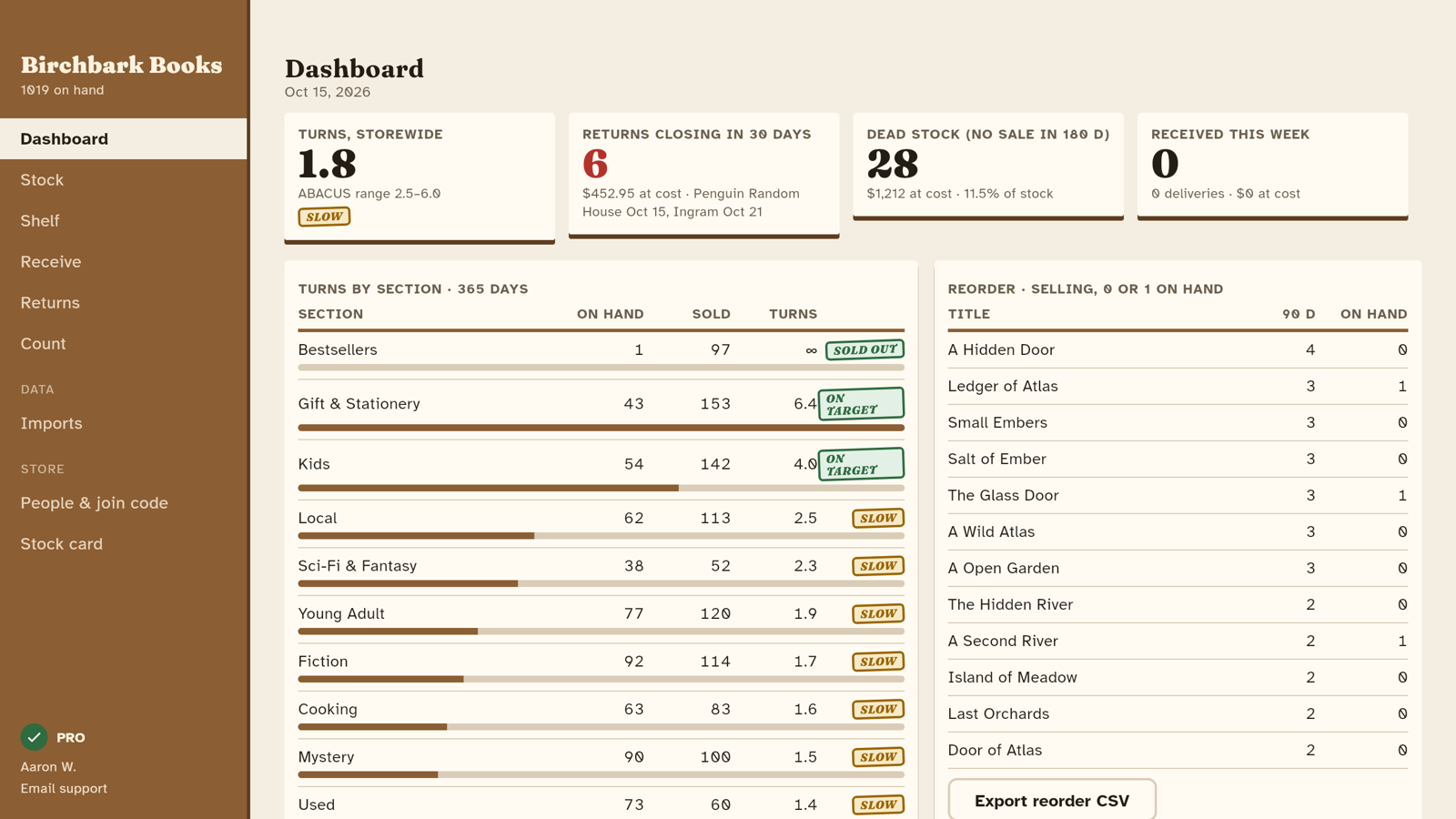Click the 90 D column header
Image resolution: width=1456 pixels, height=819 pixels.
pos(1299,314)
